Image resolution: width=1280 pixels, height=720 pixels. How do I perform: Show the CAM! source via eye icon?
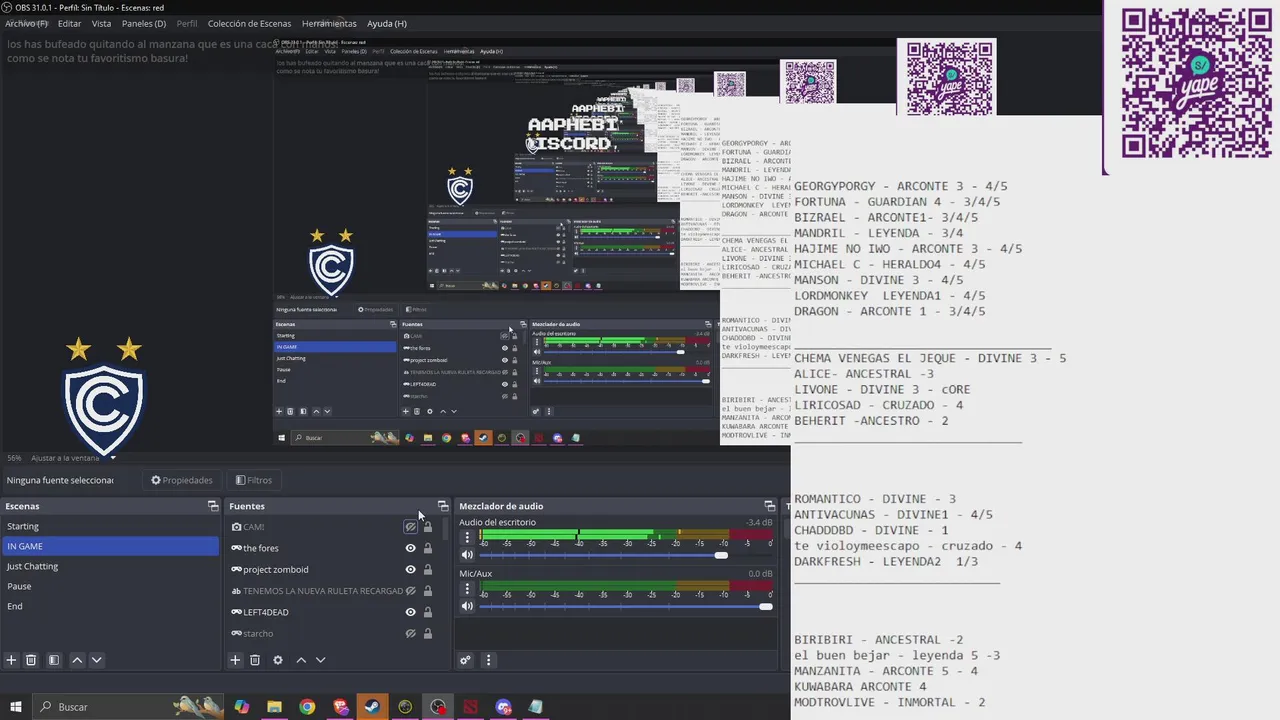[x=410, y=526]
